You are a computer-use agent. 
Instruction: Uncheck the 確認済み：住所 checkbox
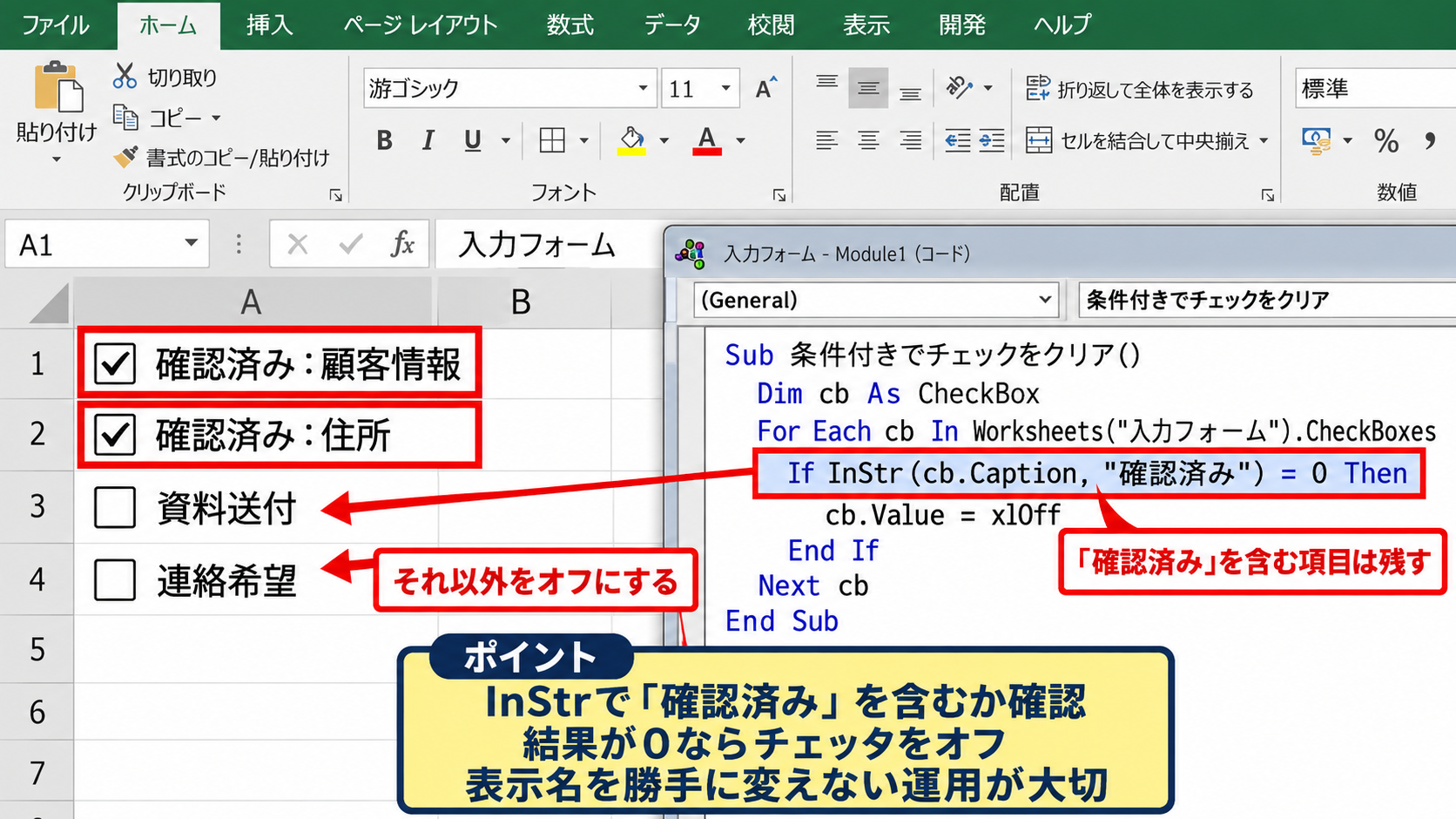[x=115, y=434]
